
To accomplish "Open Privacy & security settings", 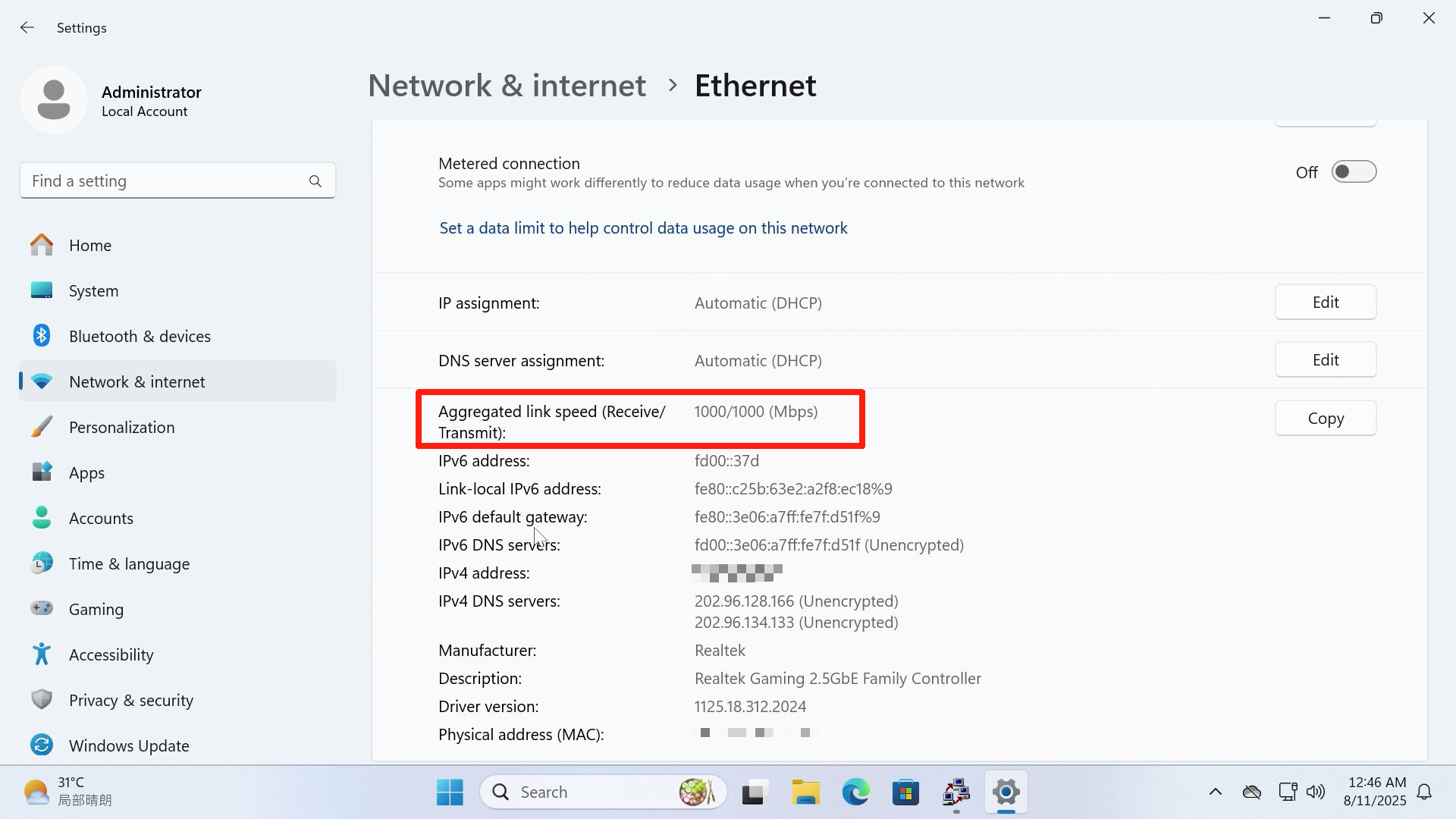I will coord(130,700).
